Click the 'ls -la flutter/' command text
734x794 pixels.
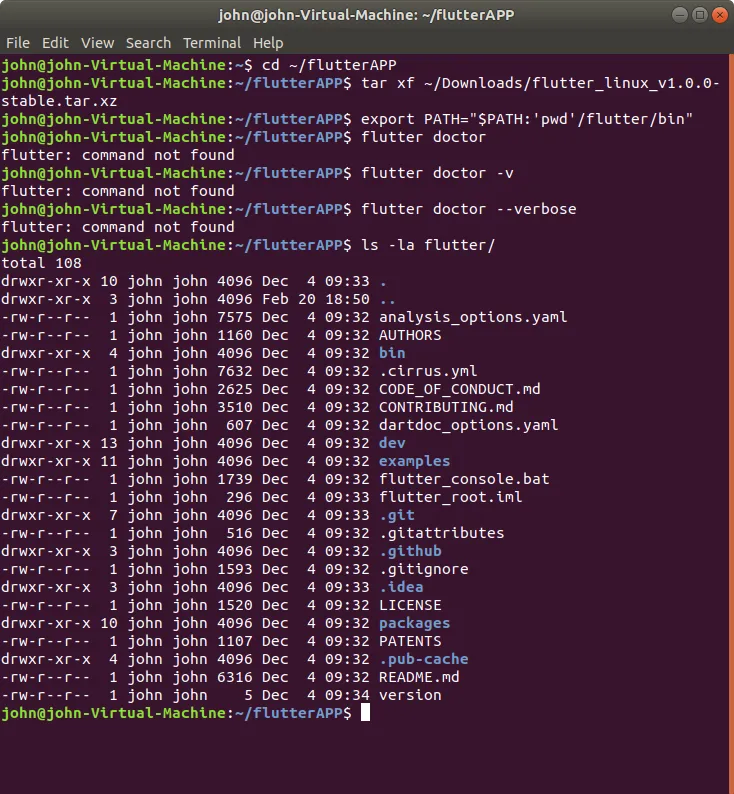428,245
